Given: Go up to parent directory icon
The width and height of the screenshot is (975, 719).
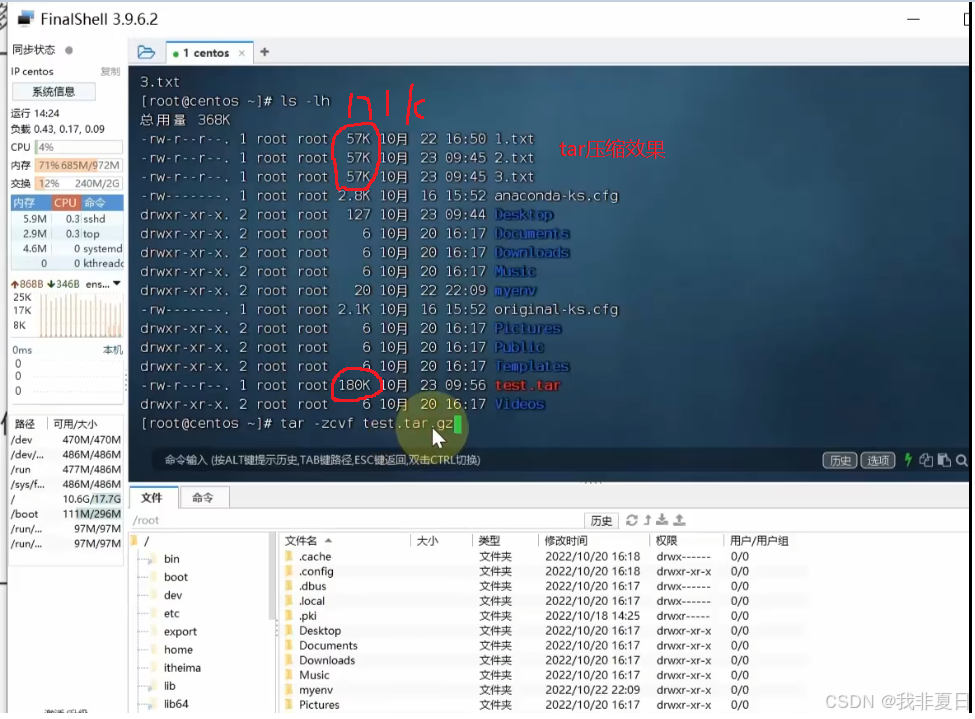Looking at the screenshot, I should pyautogui.click(x=647, y=520).
